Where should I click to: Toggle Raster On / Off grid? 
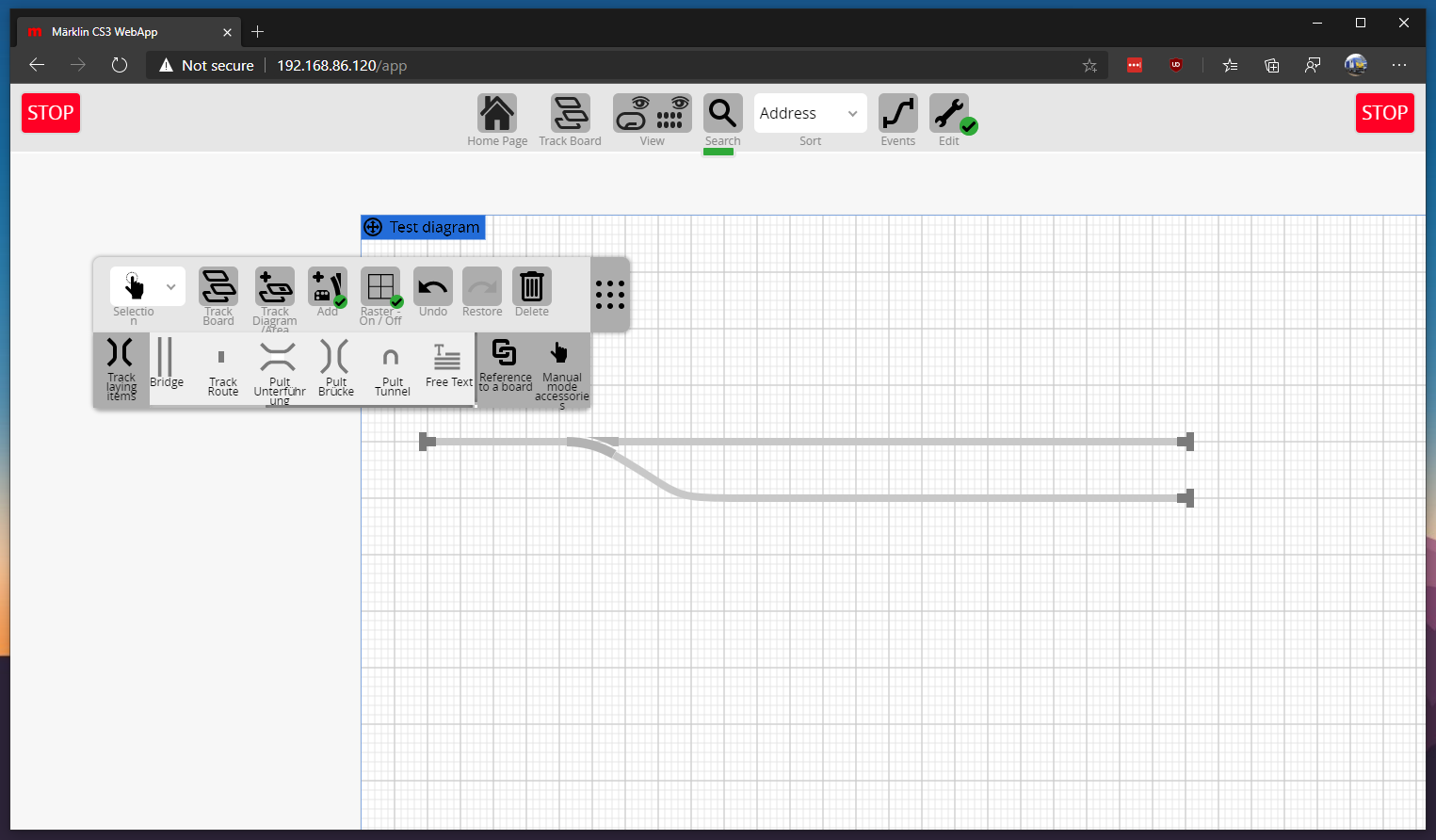380,286
